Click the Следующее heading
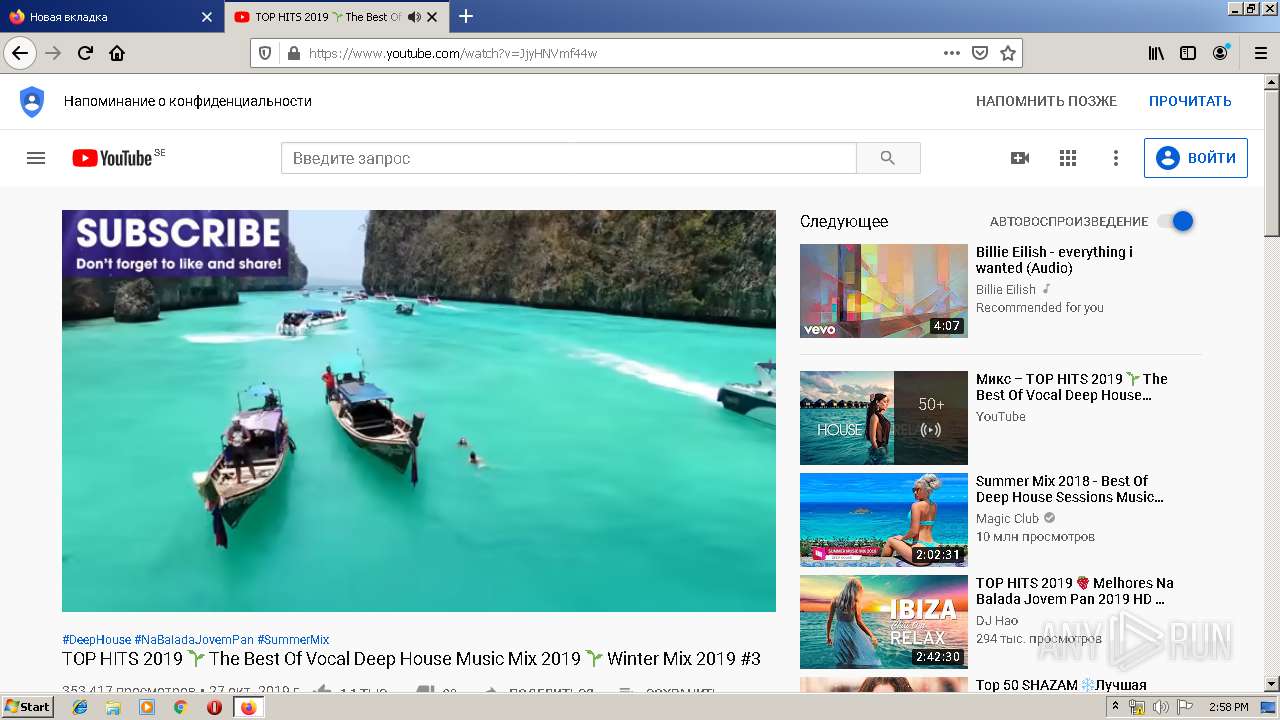The height and width of the screenshot is (720, 1280). coord(844,221)
